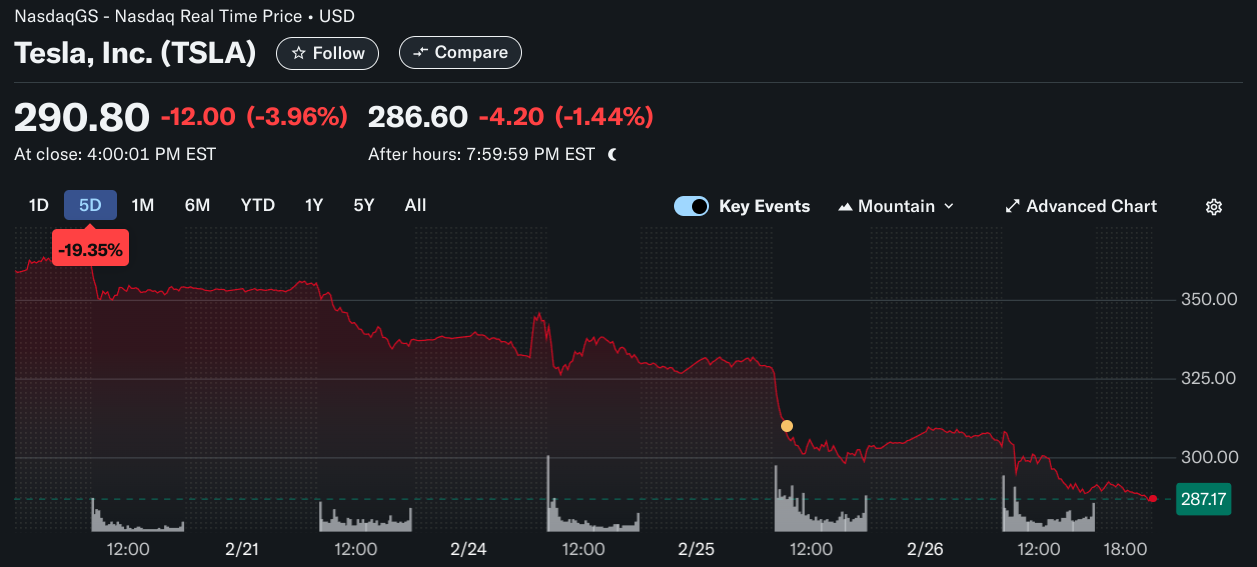Image resolution: width=1257 pixels, height=567 pixels.
Task: Click the 2/24 date label on axis
Action: (468, 549)
